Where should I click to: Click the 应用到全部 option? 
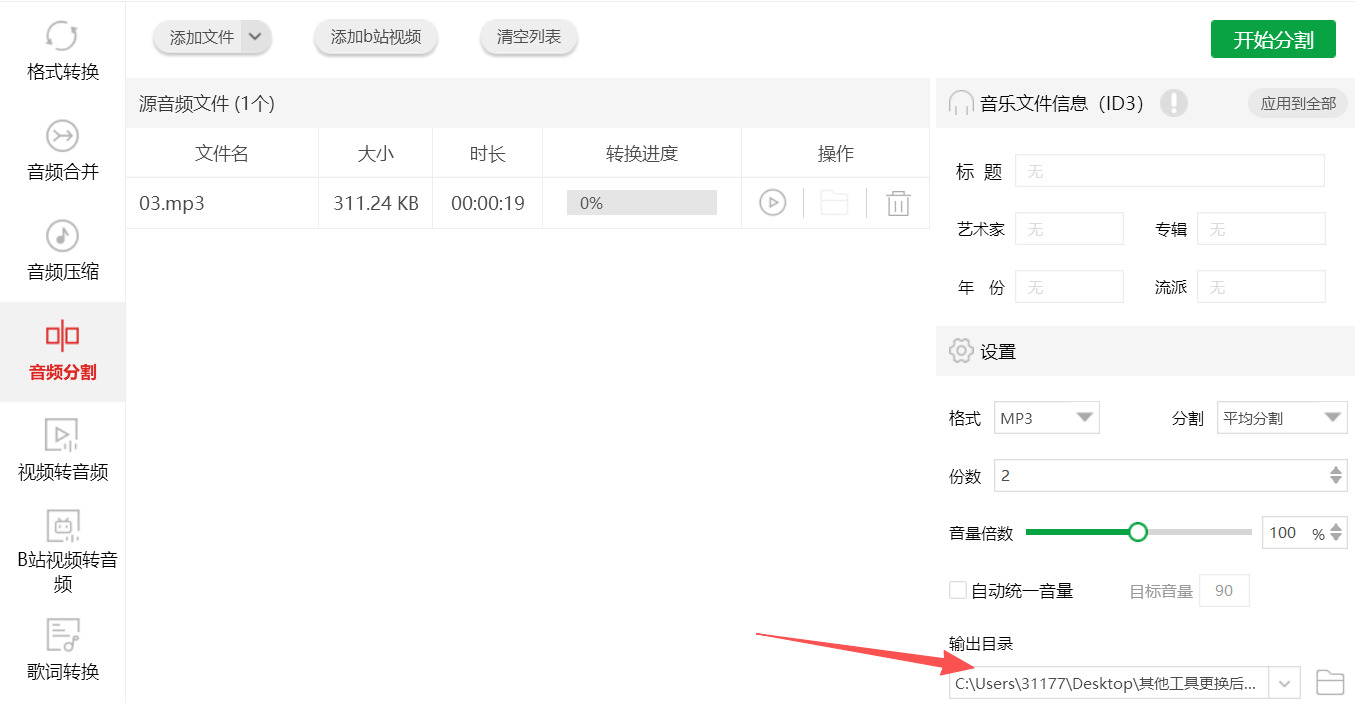pyautogui.click(x=1297, y=103)
